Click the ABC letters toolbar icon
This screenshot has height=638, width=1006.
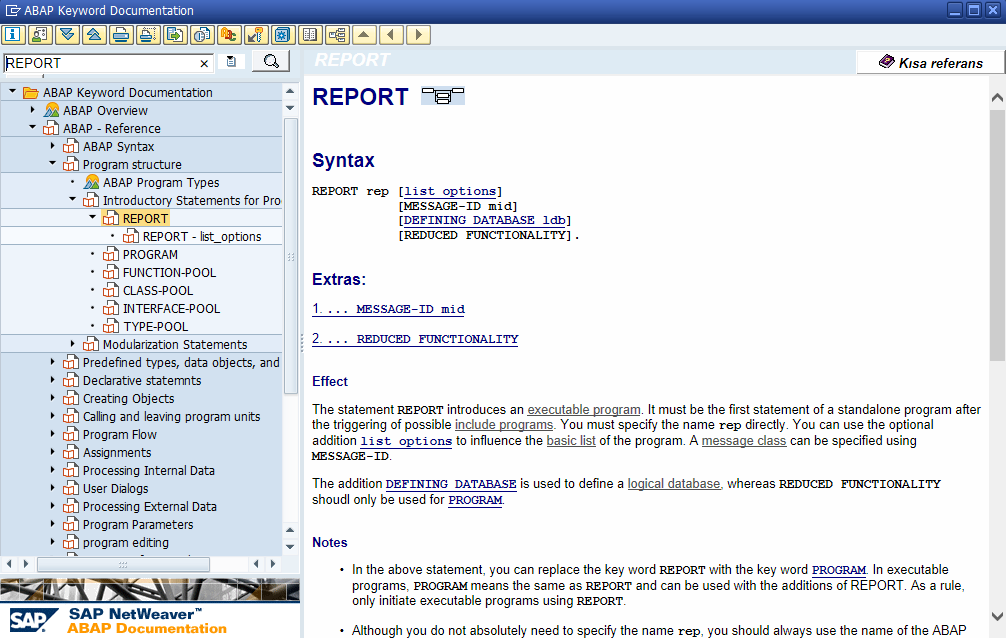(x=228, y=35)
